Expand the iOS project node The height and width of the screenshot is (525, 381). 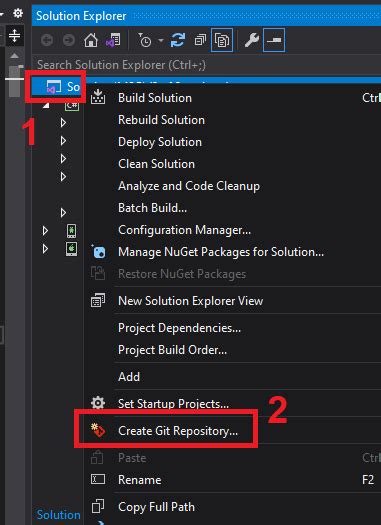[x=45, y=249]
